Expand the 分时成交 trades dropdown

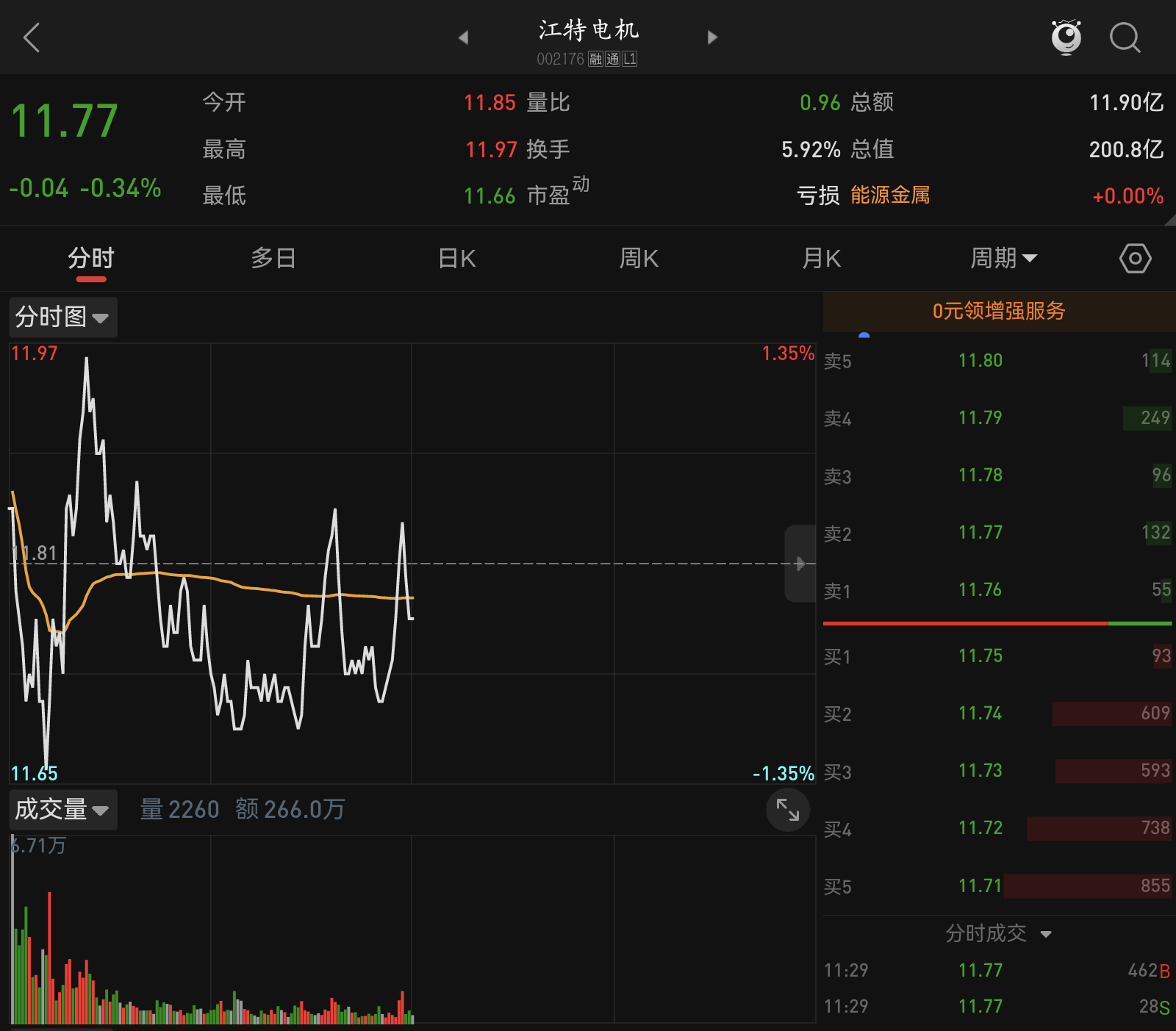pos(998,933)
